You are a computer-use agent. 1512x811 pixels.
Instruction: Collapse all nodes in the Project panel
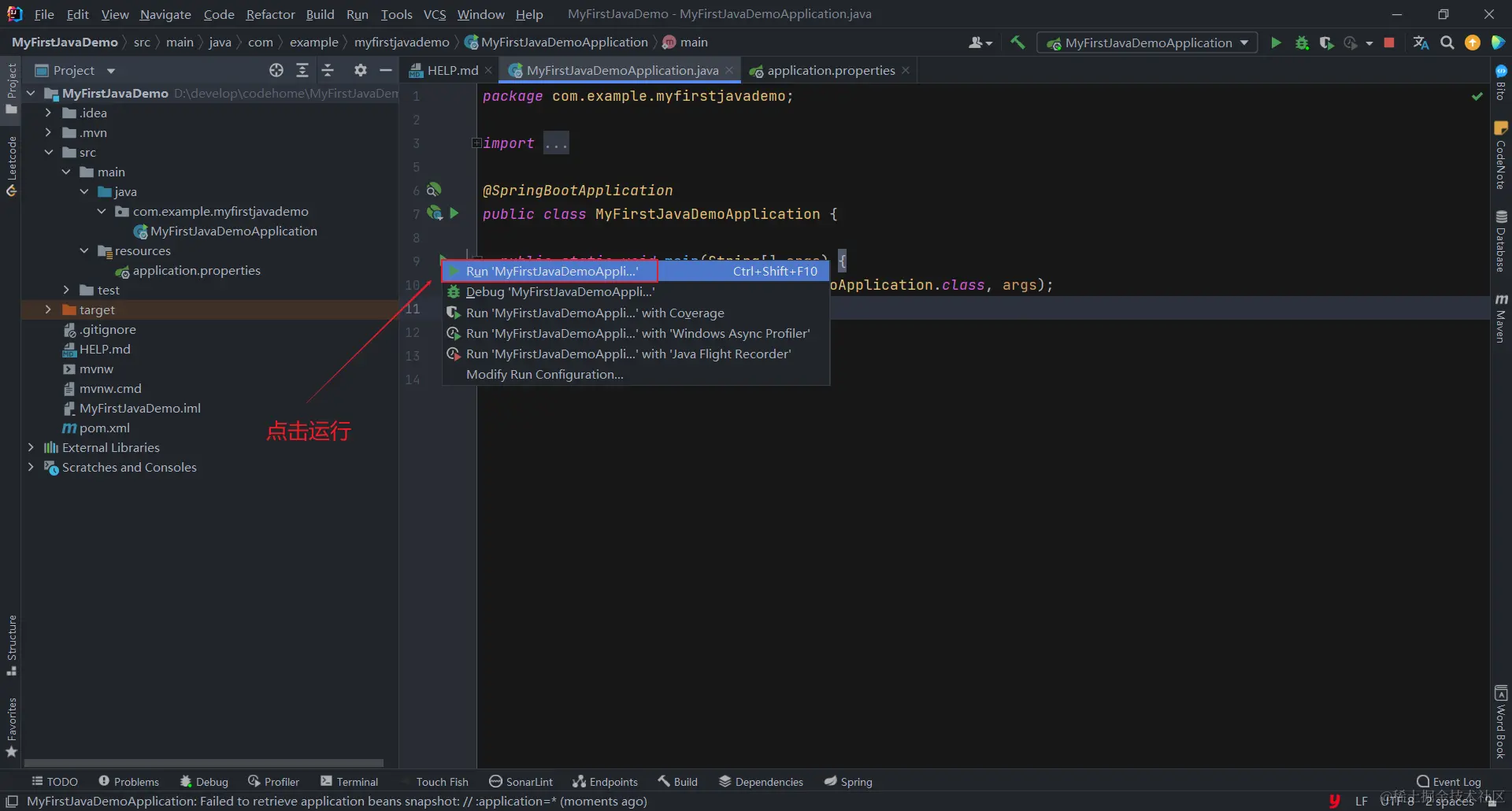coord(328,70)
